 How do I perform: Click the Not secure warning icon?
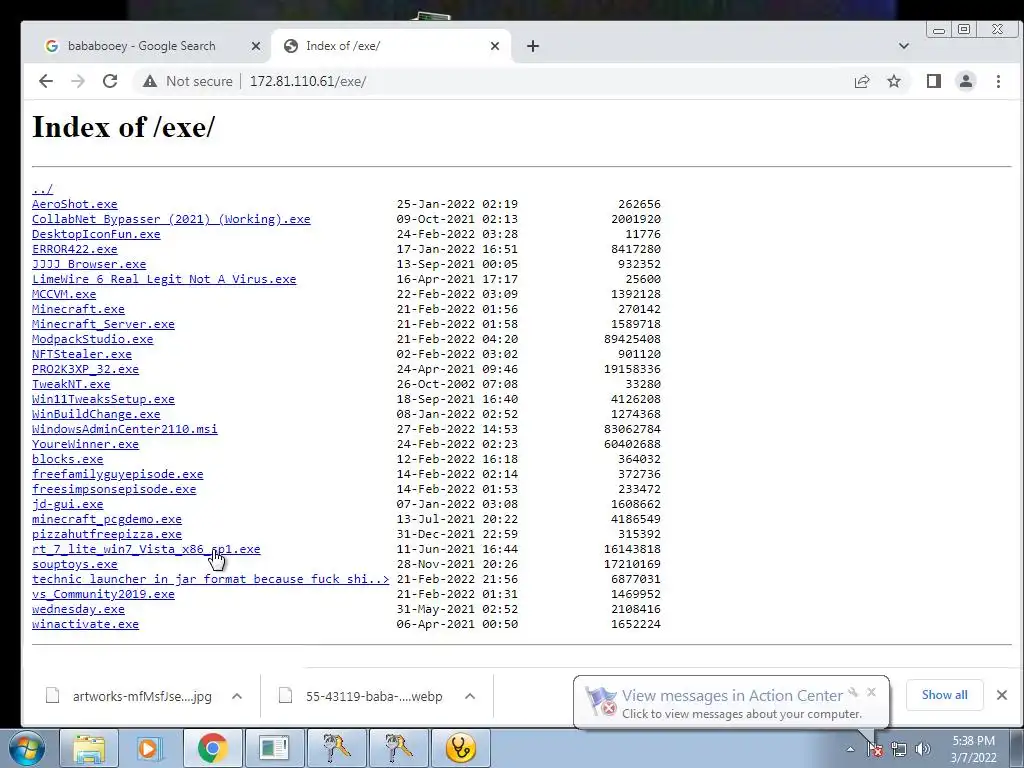click(150, 81)
